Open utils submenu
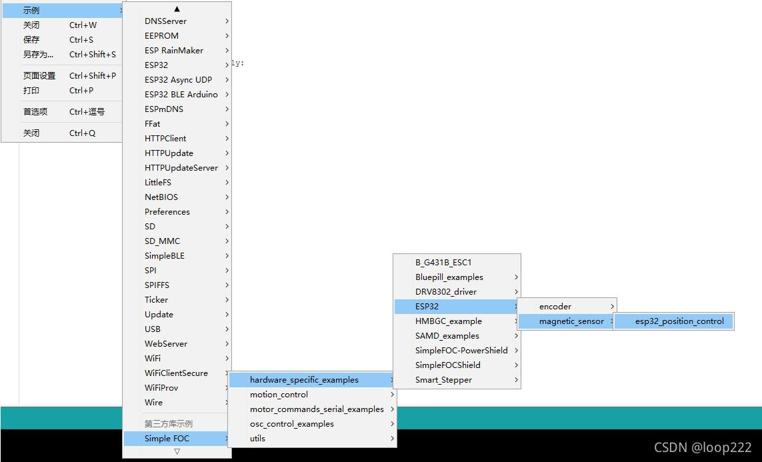Screen dimensions: 762x462 (x=312, y=438)
